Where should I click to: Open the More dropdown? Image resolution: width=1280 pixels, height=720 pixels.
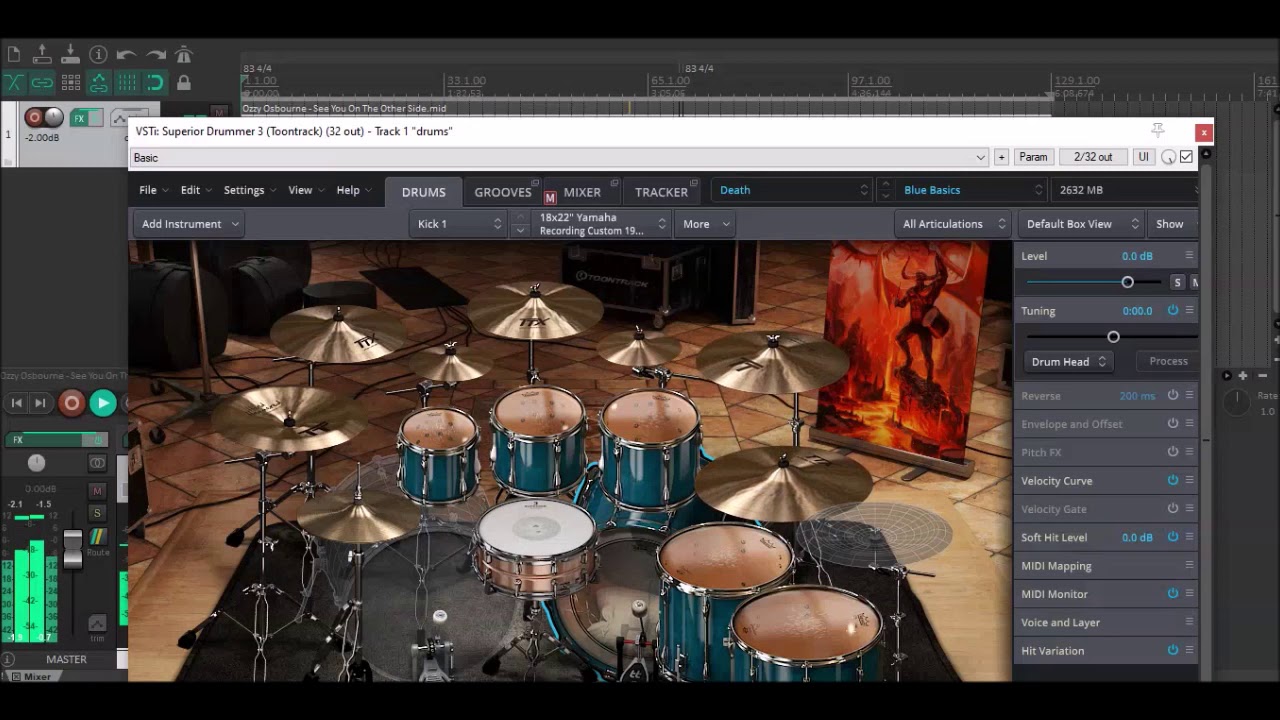point(706,224)
